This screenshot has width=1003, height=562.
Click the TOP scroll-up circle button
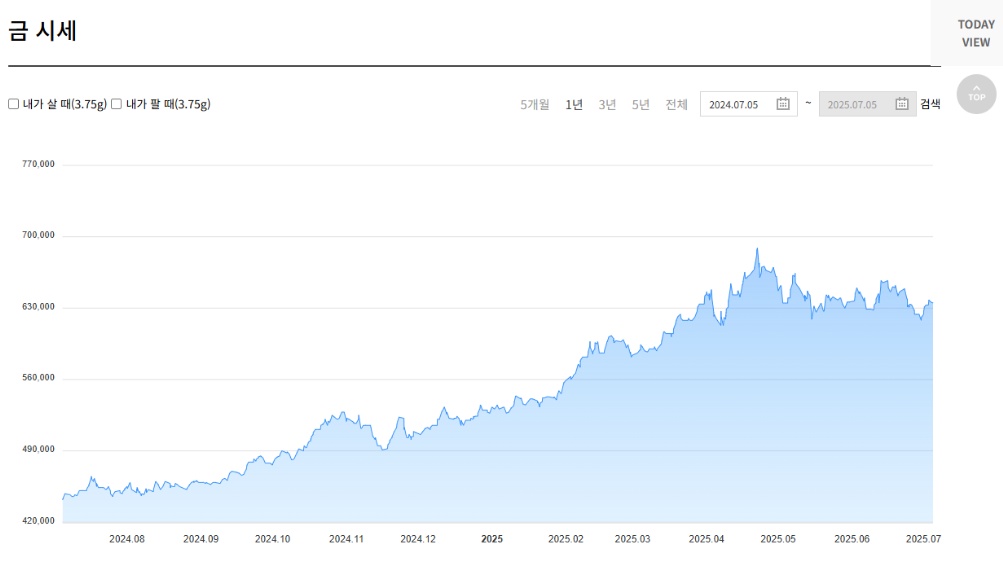pyautogui.click(x=976, y=94)
